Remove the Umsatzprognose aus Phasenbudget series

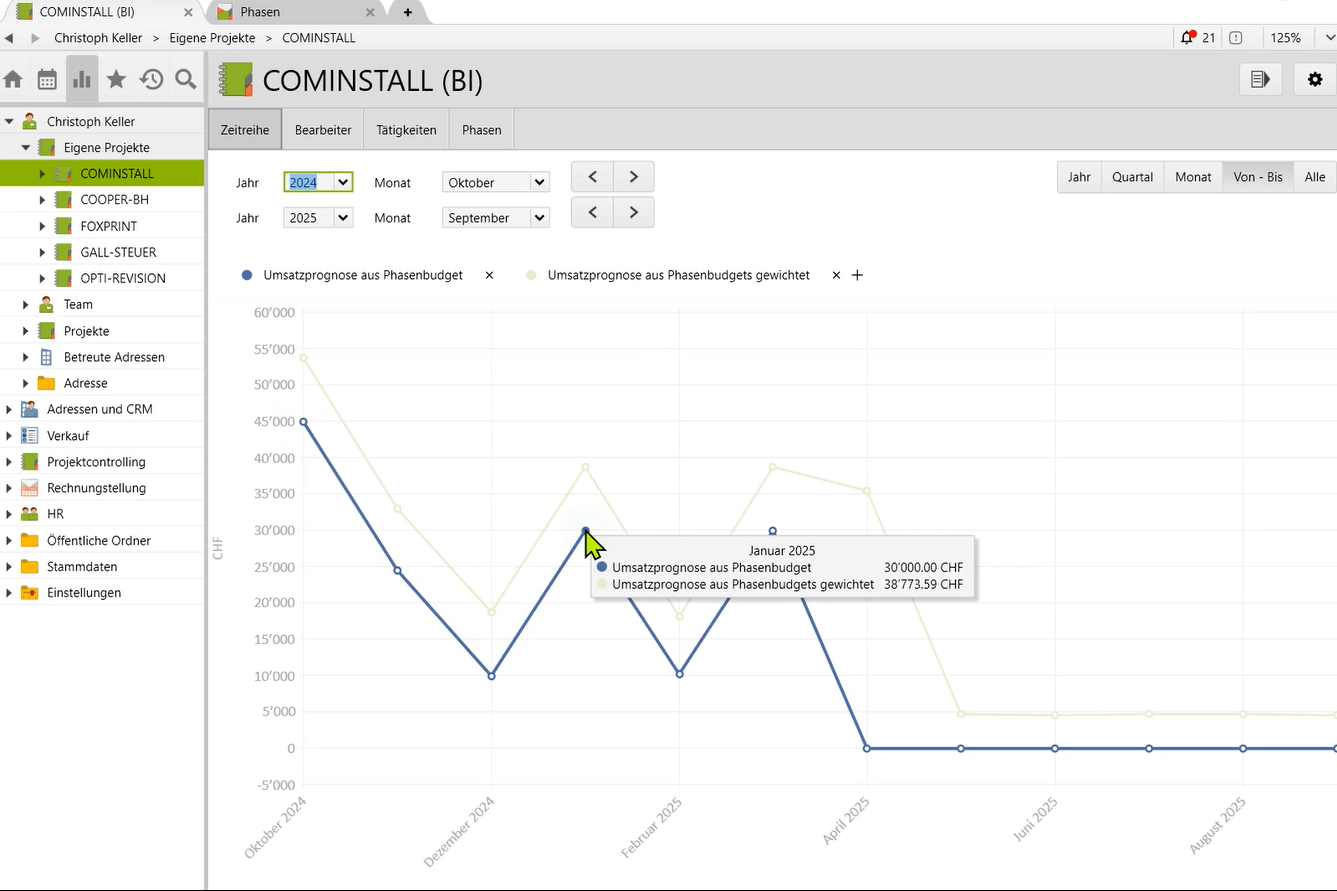(489, 275)
